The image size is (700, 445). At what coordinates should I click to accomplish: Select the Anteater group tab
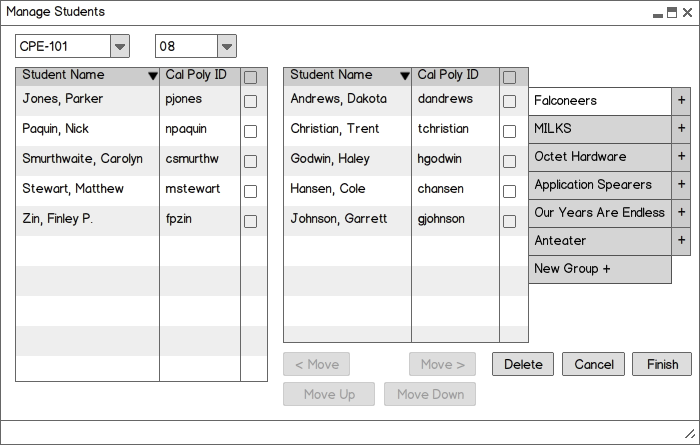click(x=600, y=241)
